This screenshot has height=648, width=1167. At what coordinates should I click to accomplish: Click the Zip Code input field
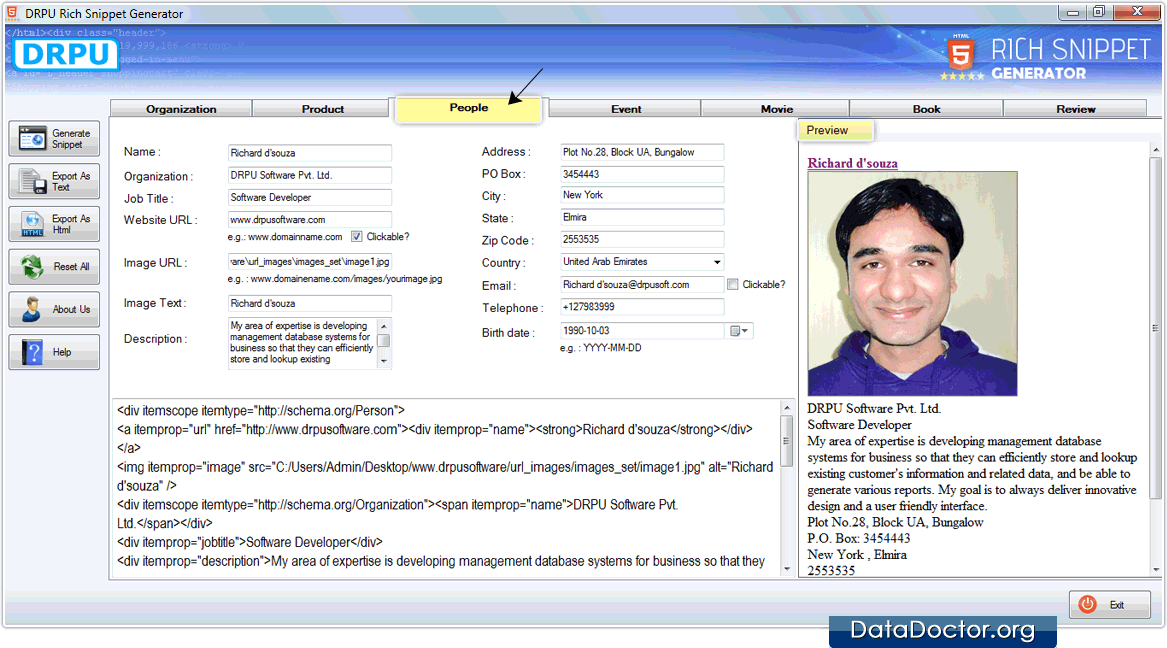642,240
